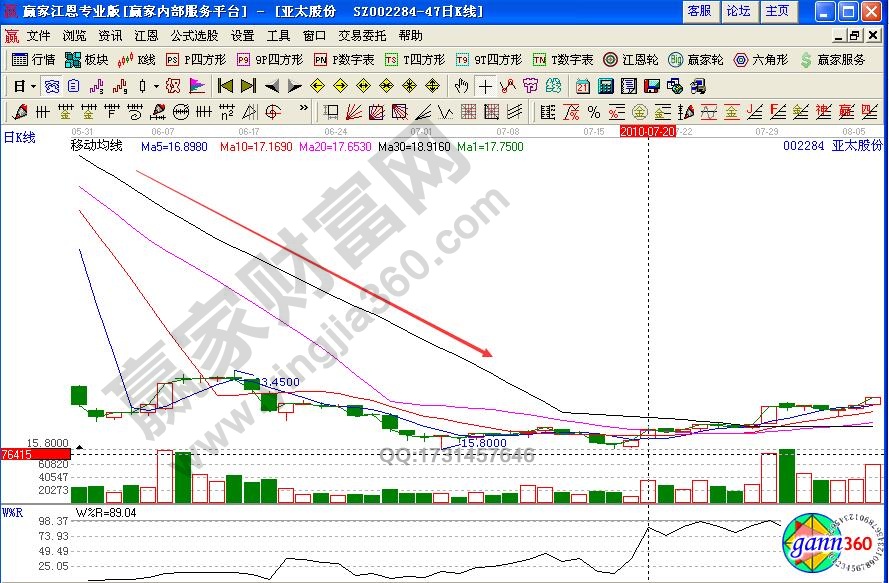Open the 江恩轮 Gann wheel tool
This screenshot has width=889, height=583.
click(x=630, y=60)
